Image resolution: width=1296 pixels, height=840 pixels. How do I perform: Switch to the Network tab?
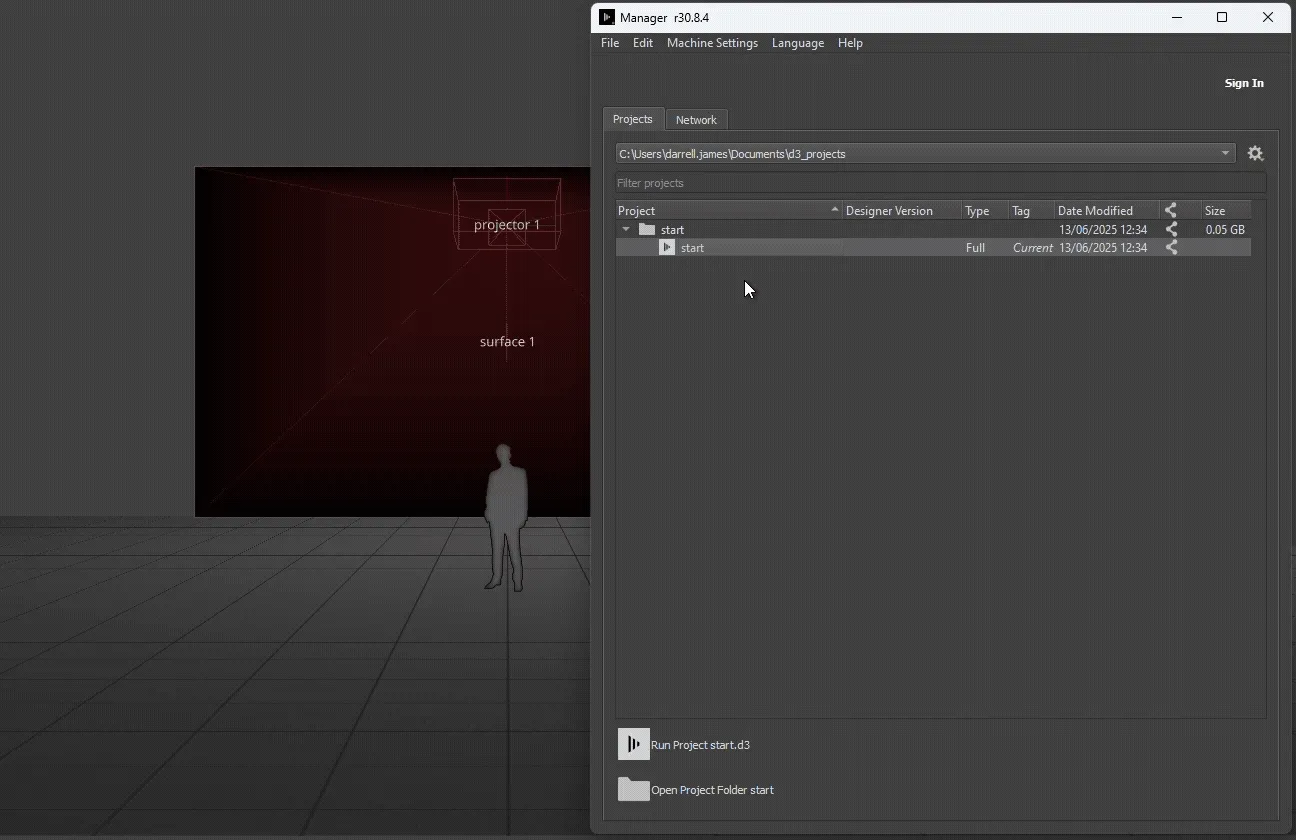(696, 120)
